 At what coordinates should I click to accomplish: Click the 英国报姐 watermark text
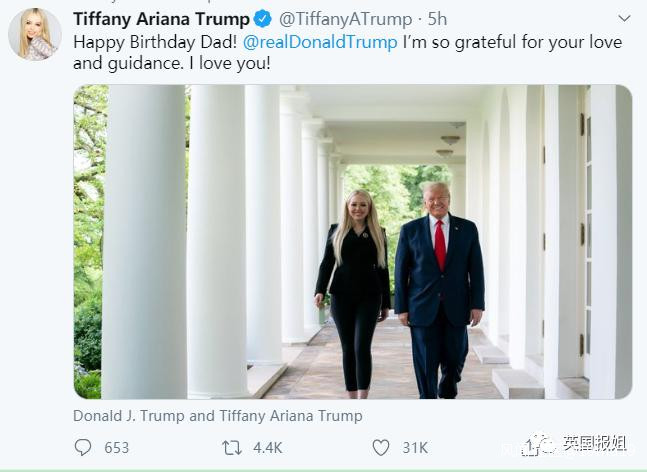(x=594, y=444)
